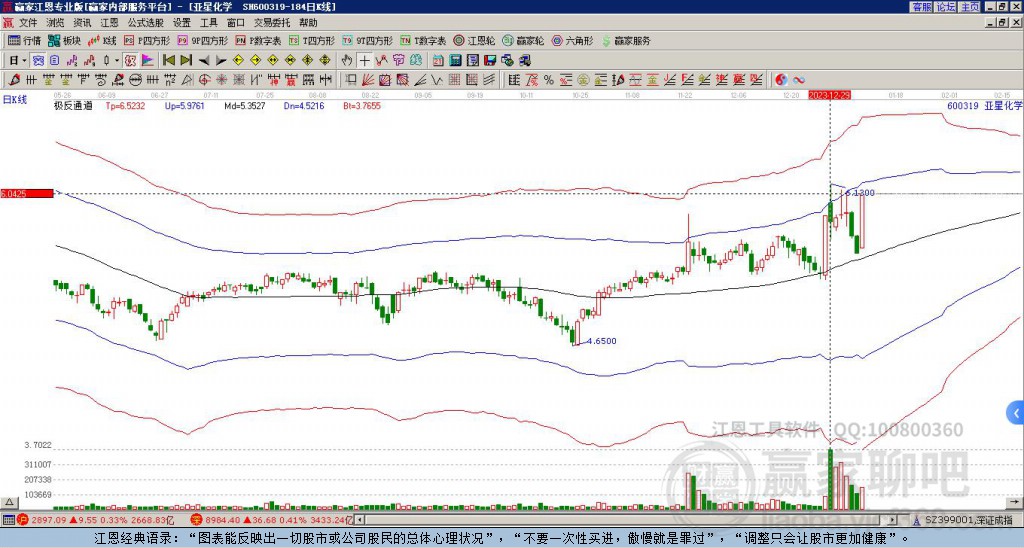Open the 9P四方形 tool

click(x=202, y=40)
